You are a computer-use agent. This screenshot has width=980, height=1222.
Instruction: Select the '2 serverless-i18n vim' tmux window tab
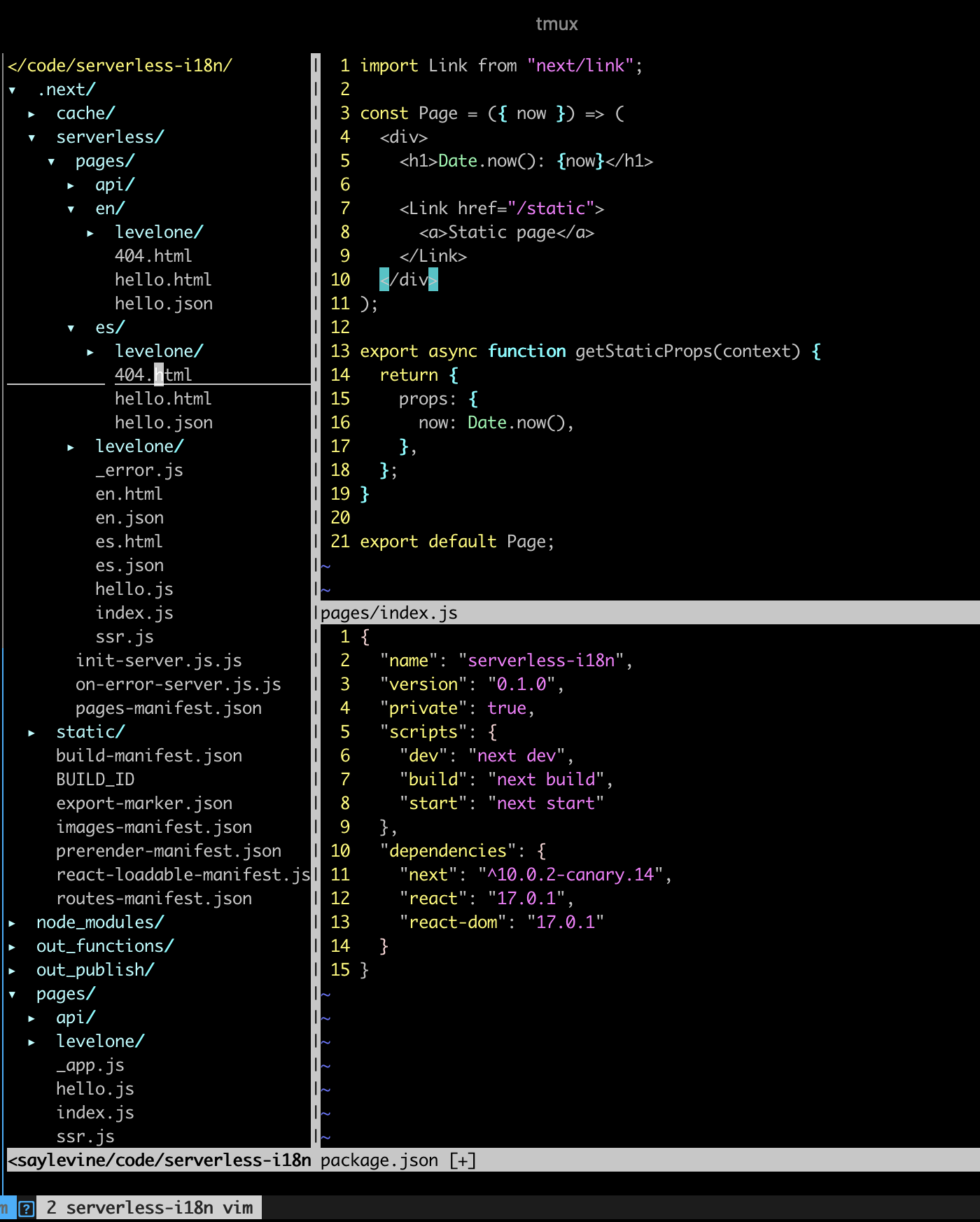tap(149, 1208)
